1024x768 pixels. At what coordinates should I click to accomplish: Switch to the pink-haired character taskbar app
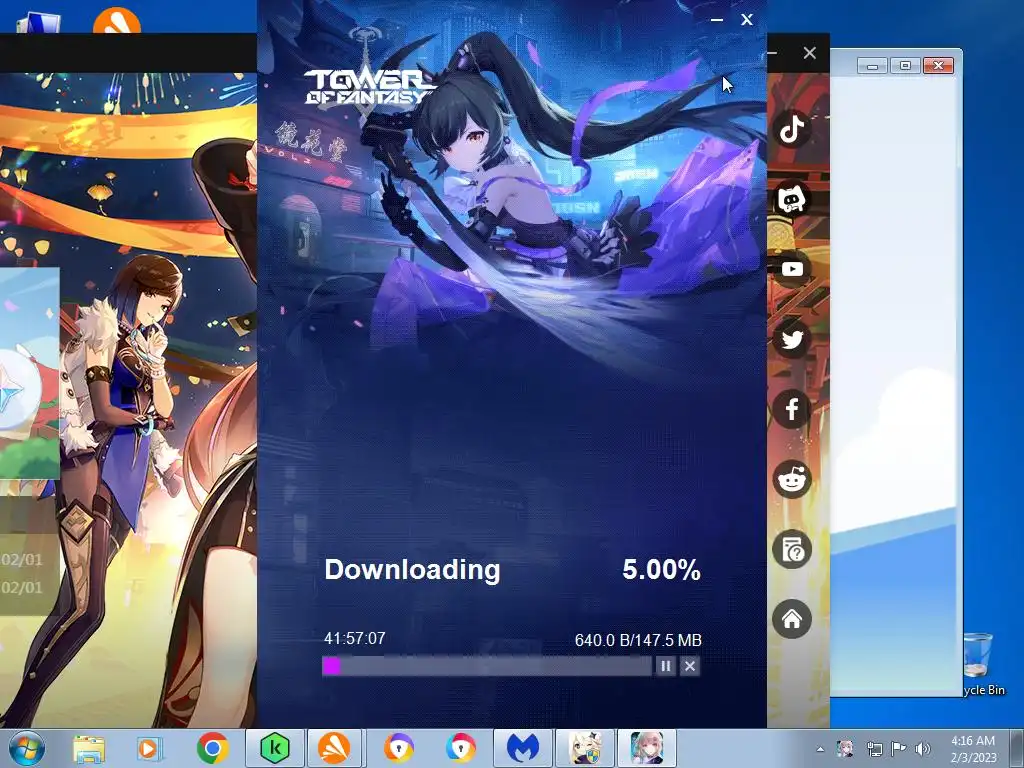647,749
